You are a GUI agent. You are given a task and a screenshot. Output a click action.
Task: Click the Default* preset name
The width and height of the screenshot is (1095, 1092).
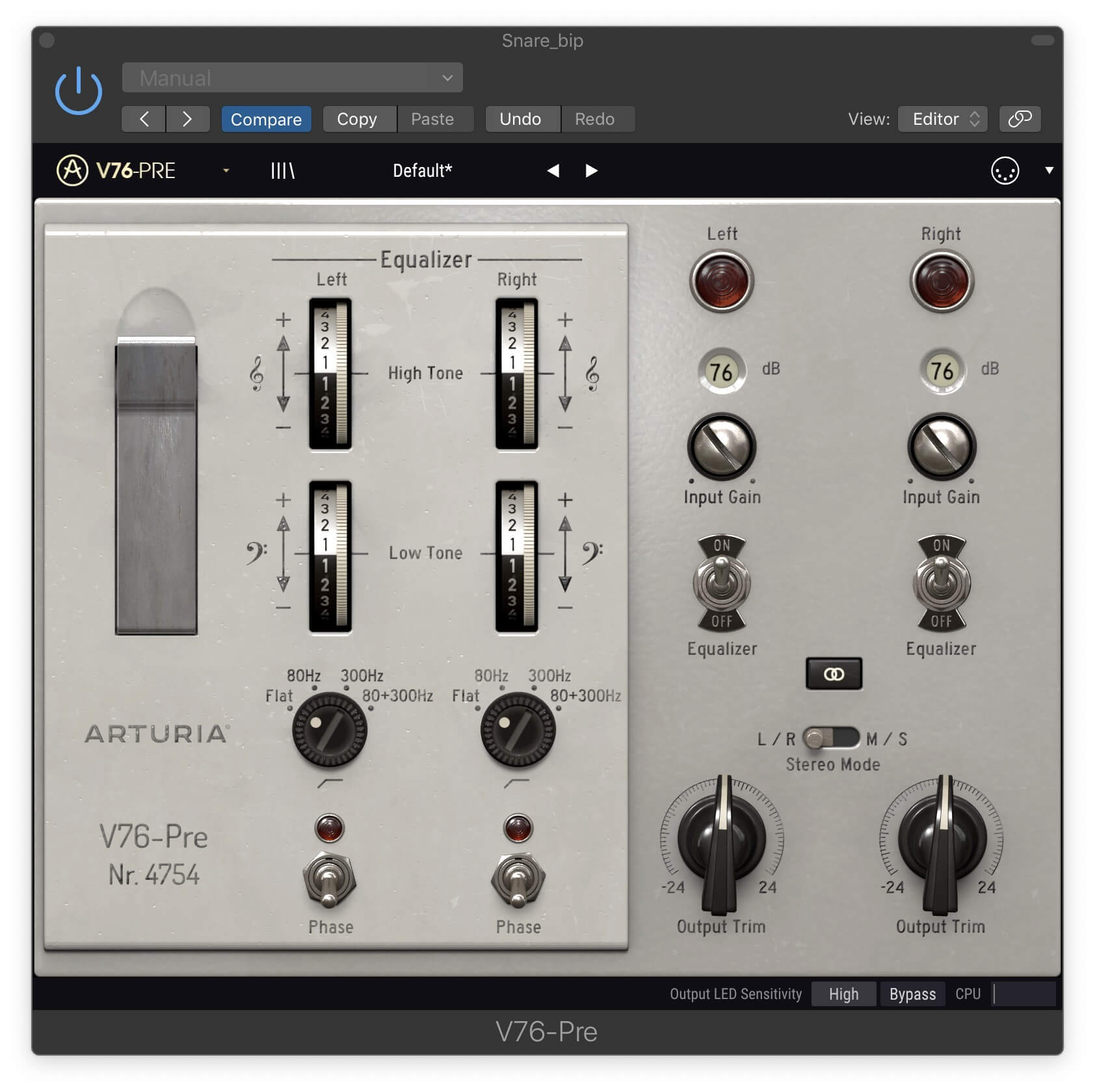[x=422, y=170]
